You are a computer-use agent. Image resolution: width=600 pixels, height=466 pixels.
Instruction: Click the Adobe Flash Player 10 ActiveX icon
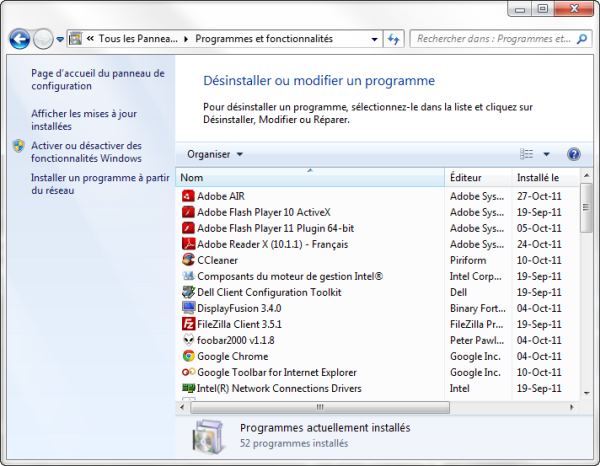tap(188, 212)
